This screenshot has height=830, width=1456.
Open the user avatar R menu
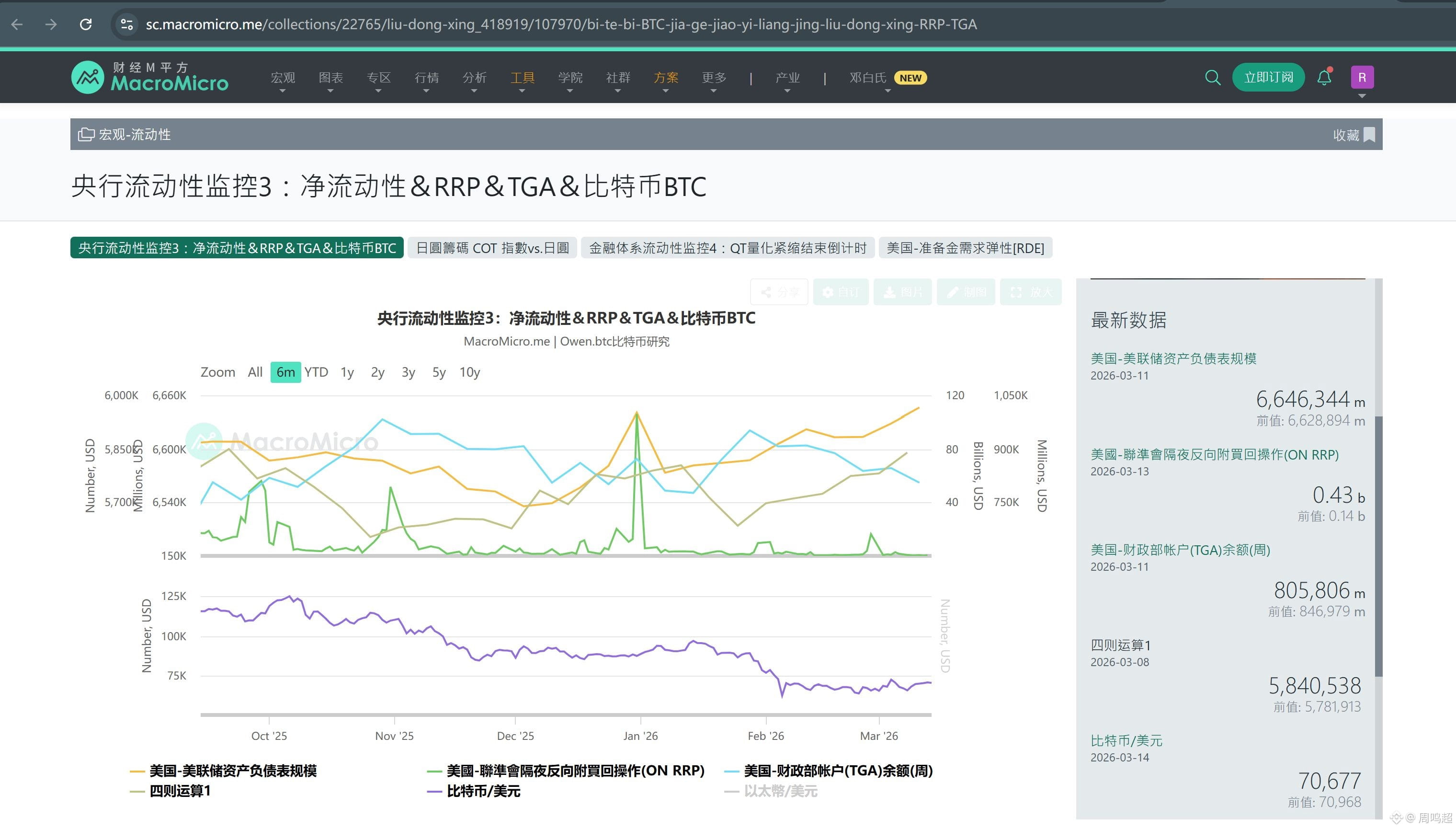pyautogui.click(x=1362, y=77)
